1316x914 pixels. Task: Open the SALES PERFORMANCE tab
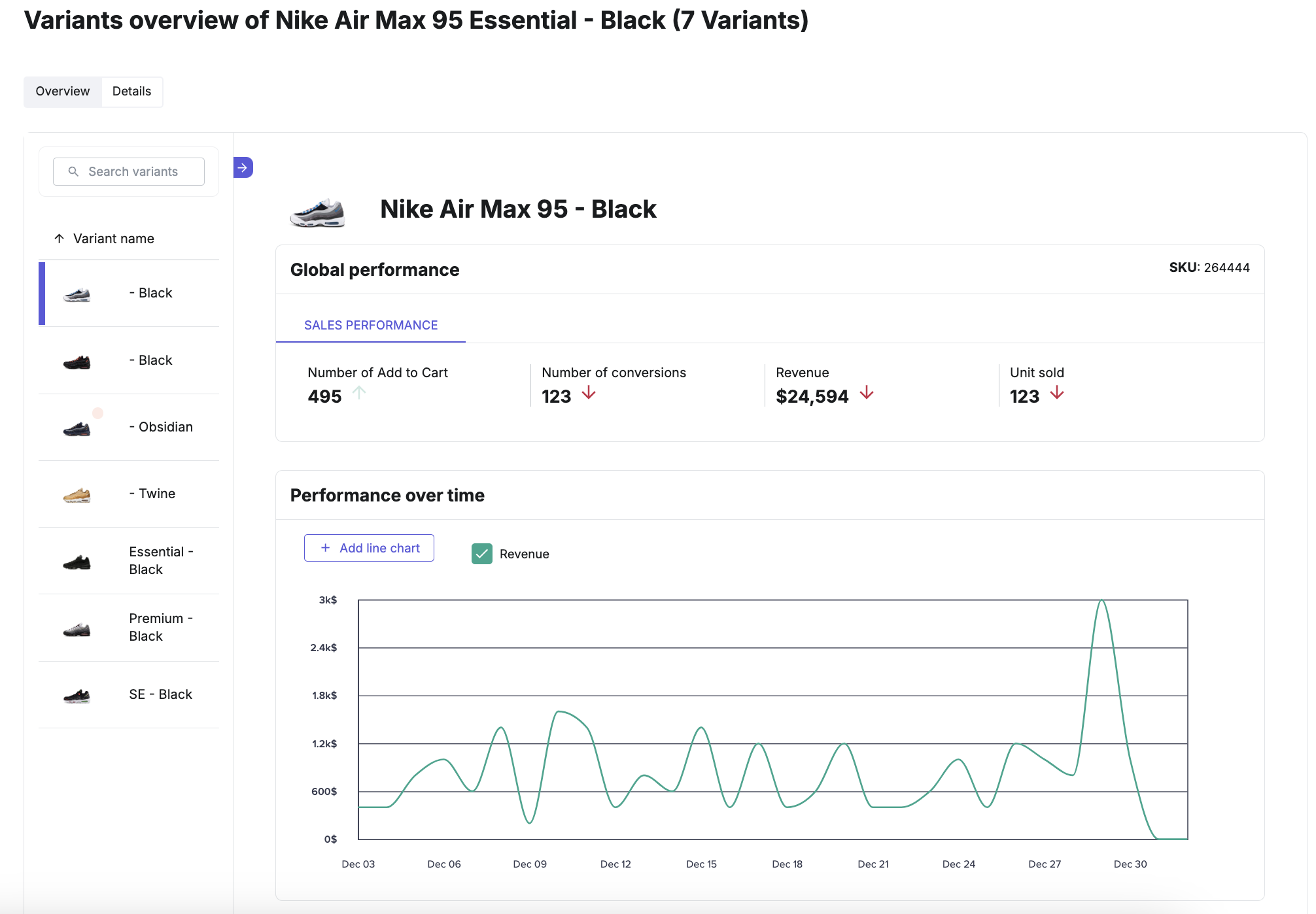click(x=371, y=325)
